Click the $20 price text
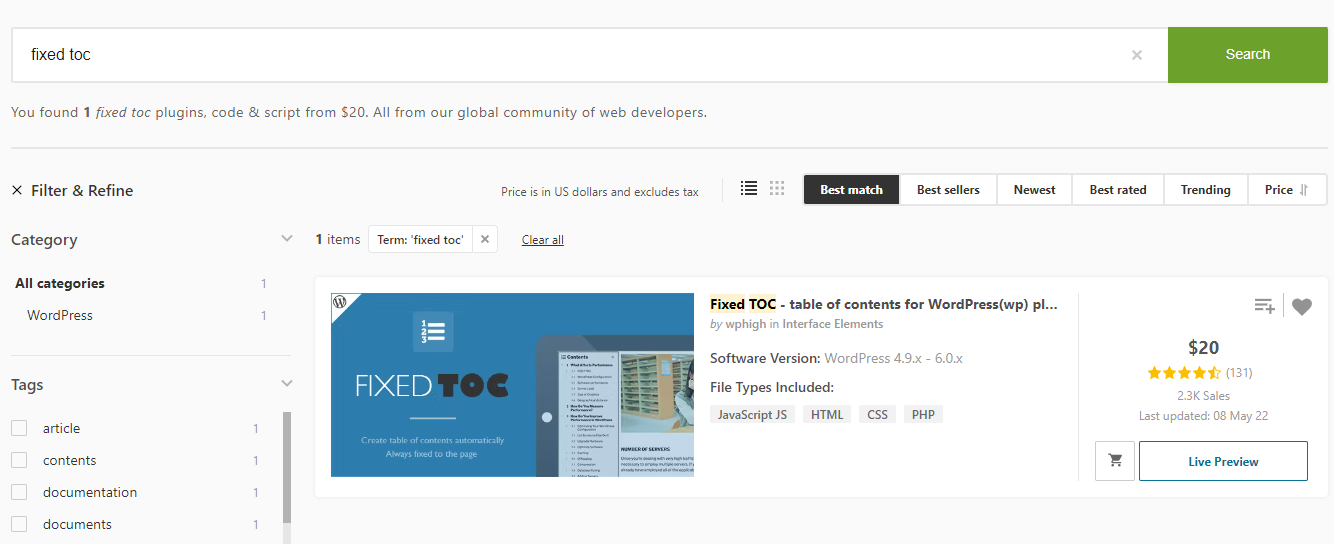The image size is (1334, 544). pyautogui.click(x=1203, y=347)
